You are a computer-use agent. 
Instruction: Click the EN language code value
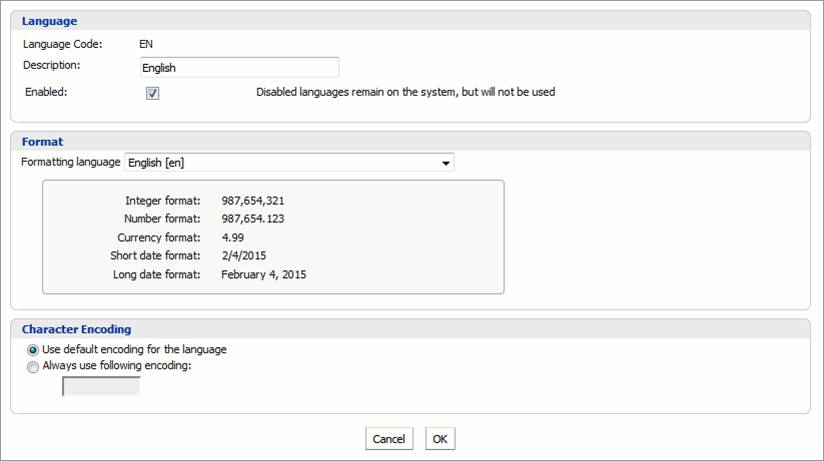click(x=146, y=44)
